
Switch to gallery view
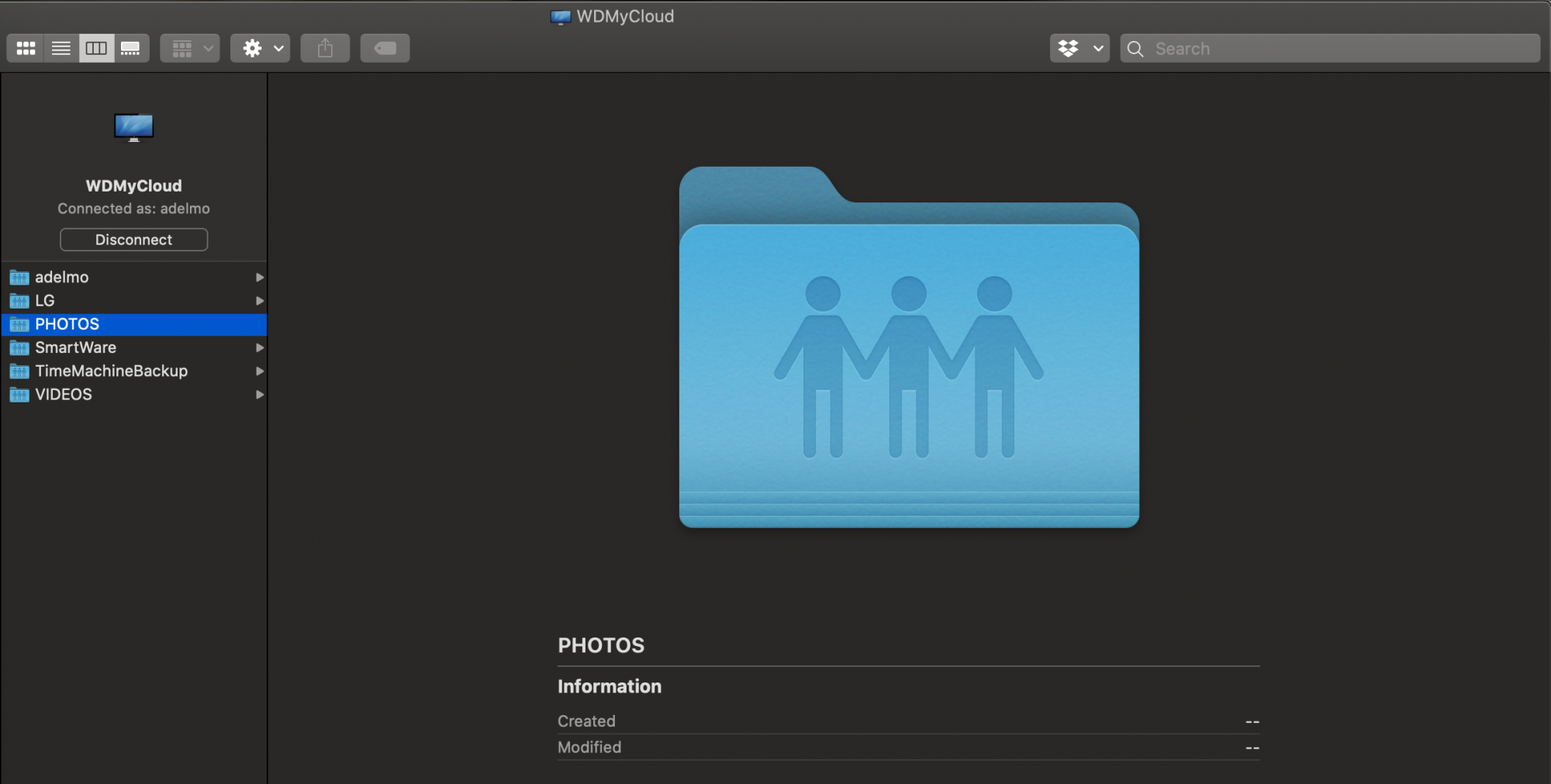pos(131,48)
